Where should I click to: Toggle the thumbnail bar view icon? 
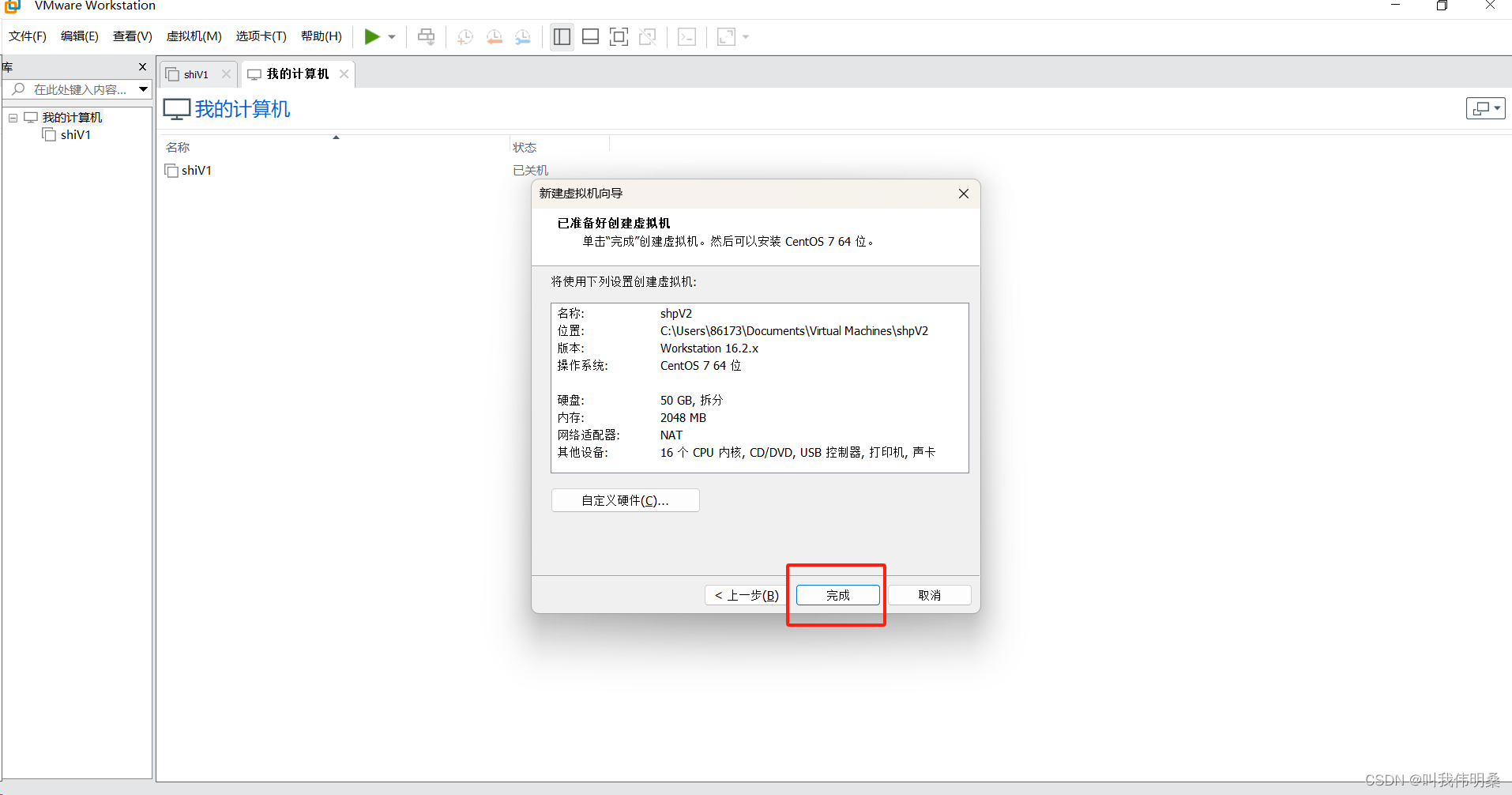click(590, 36)
